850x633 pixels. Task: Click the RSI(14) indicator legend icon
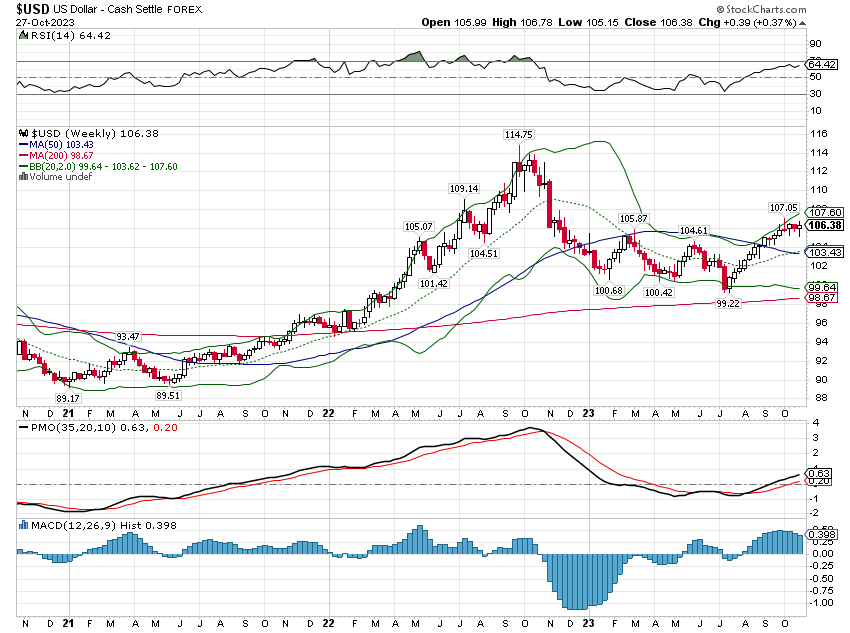tap(23, 35)
